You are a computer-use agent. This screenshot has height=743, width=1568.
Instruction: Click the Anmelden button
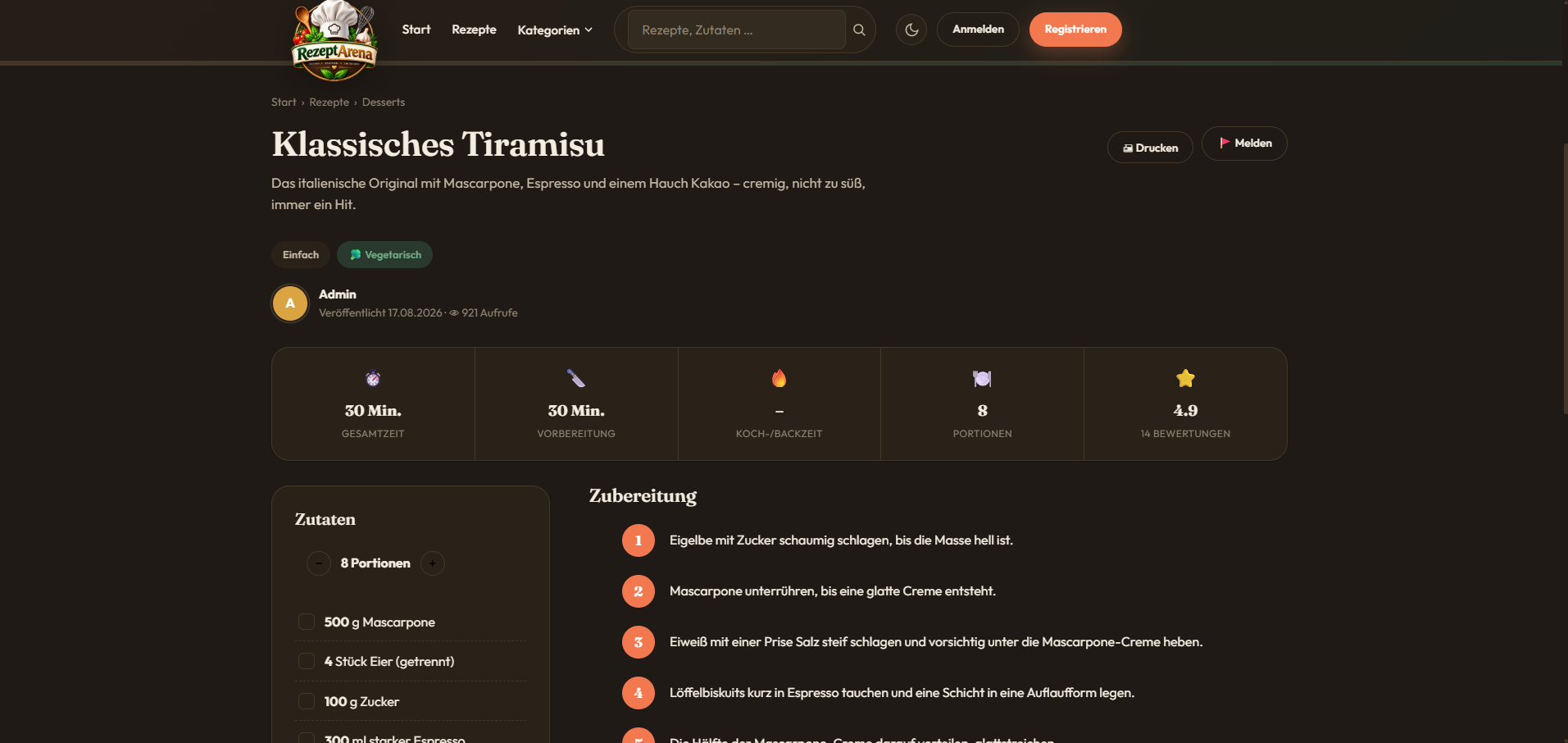tap(978, 30)
